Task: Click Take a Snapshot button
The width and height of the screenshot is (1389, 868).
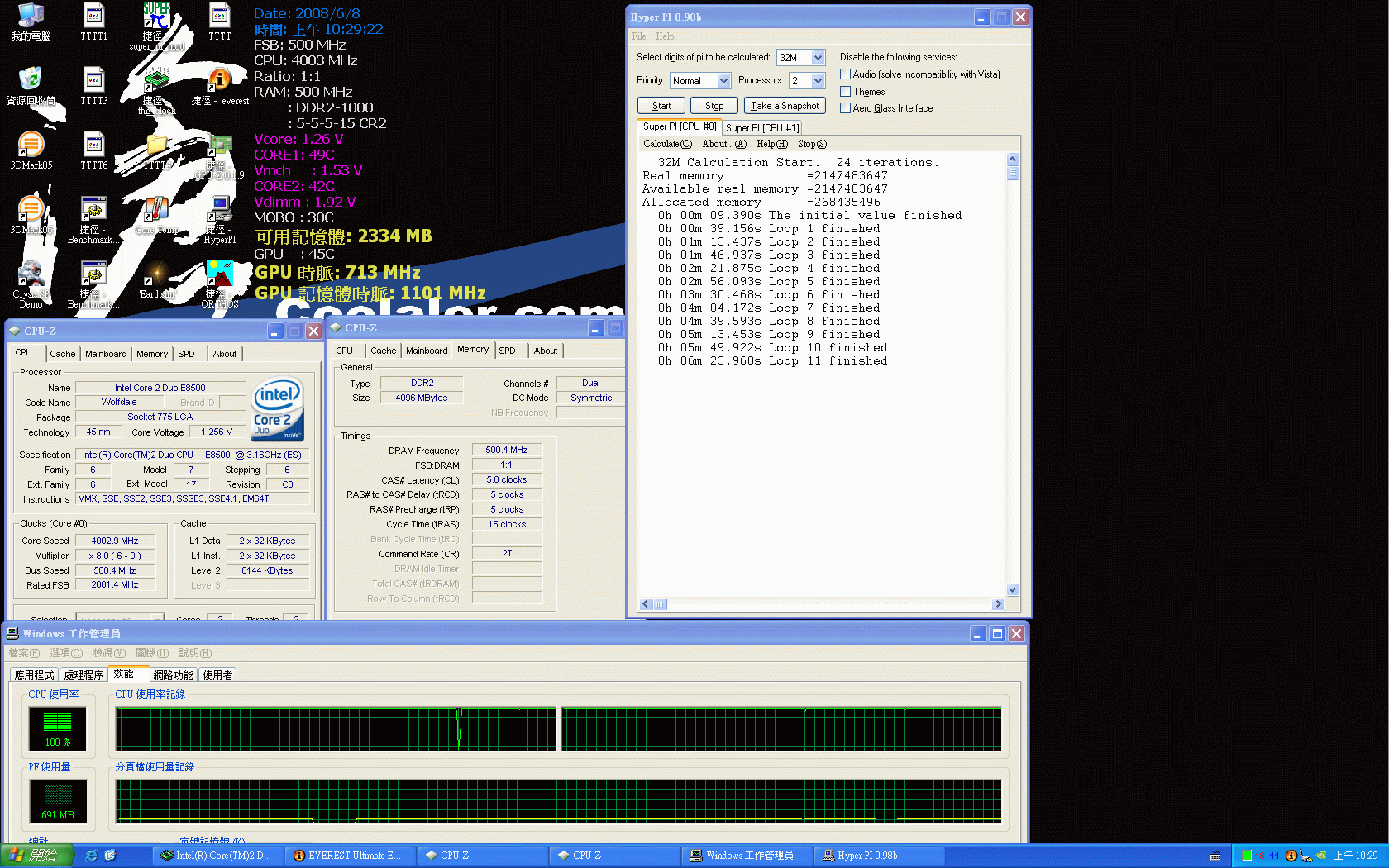Action: [785, 106]
